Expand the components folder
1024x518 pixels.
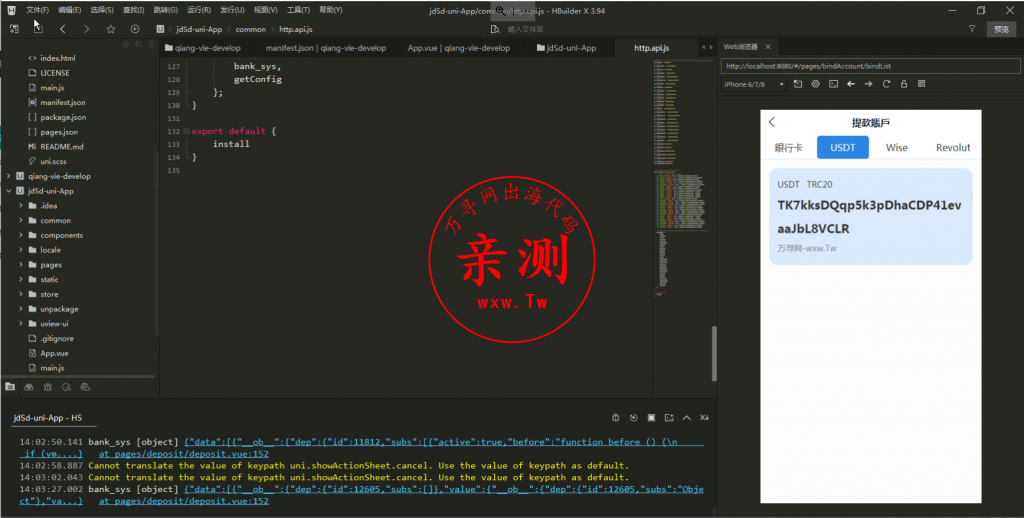(20, 235)
